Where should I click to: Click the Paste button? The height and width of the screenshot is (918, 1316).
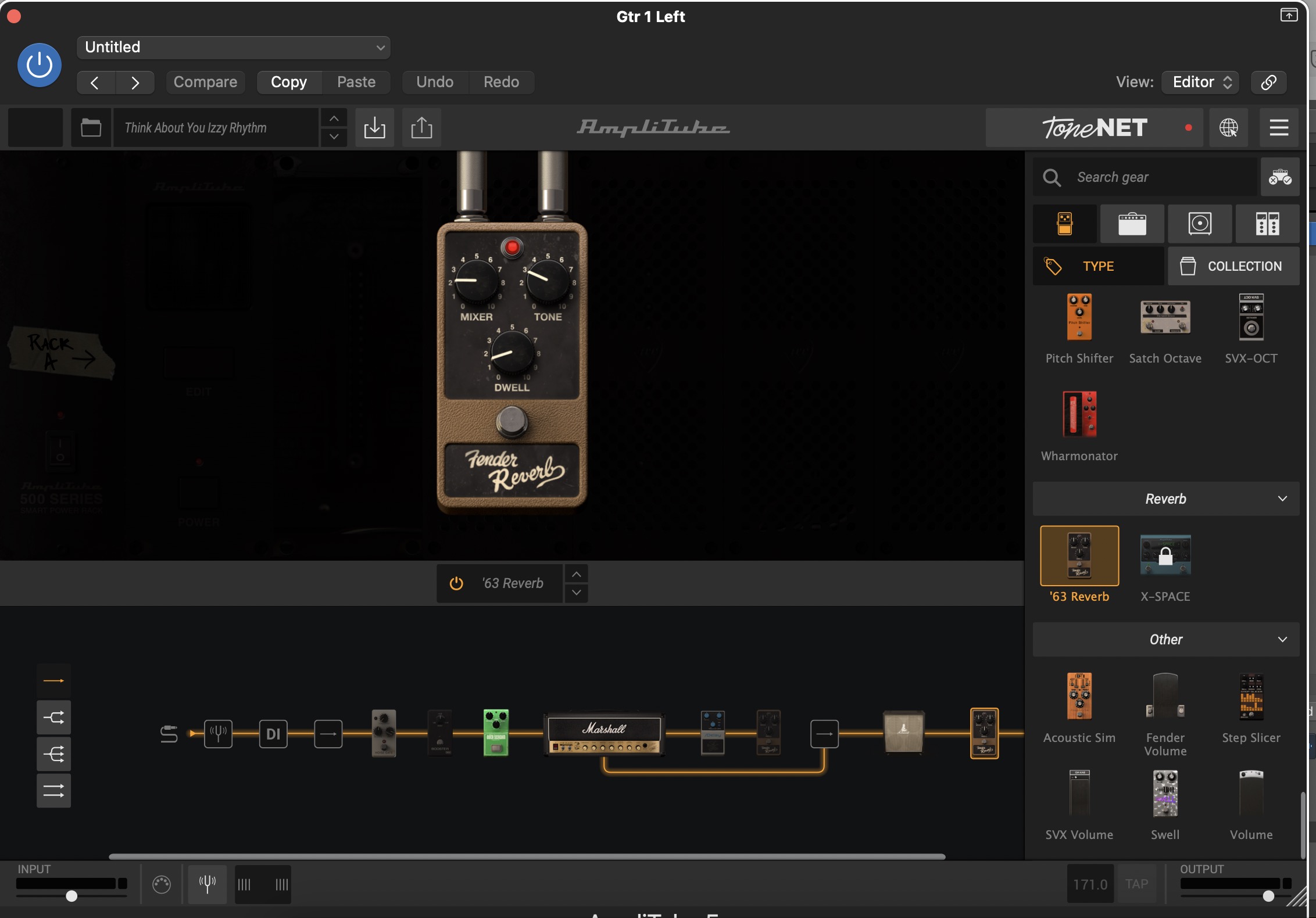[x=356, y=82]
